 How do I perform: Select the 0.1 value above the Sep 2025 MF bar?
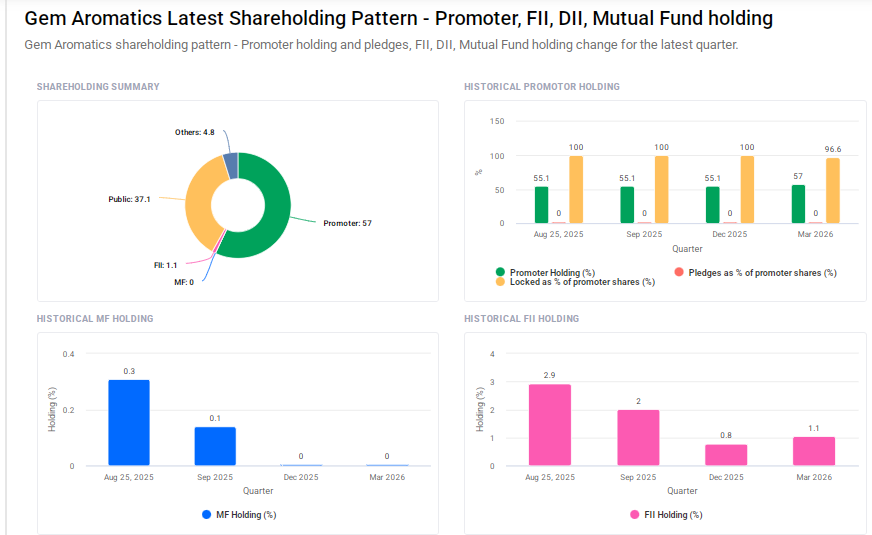[215, 418]
